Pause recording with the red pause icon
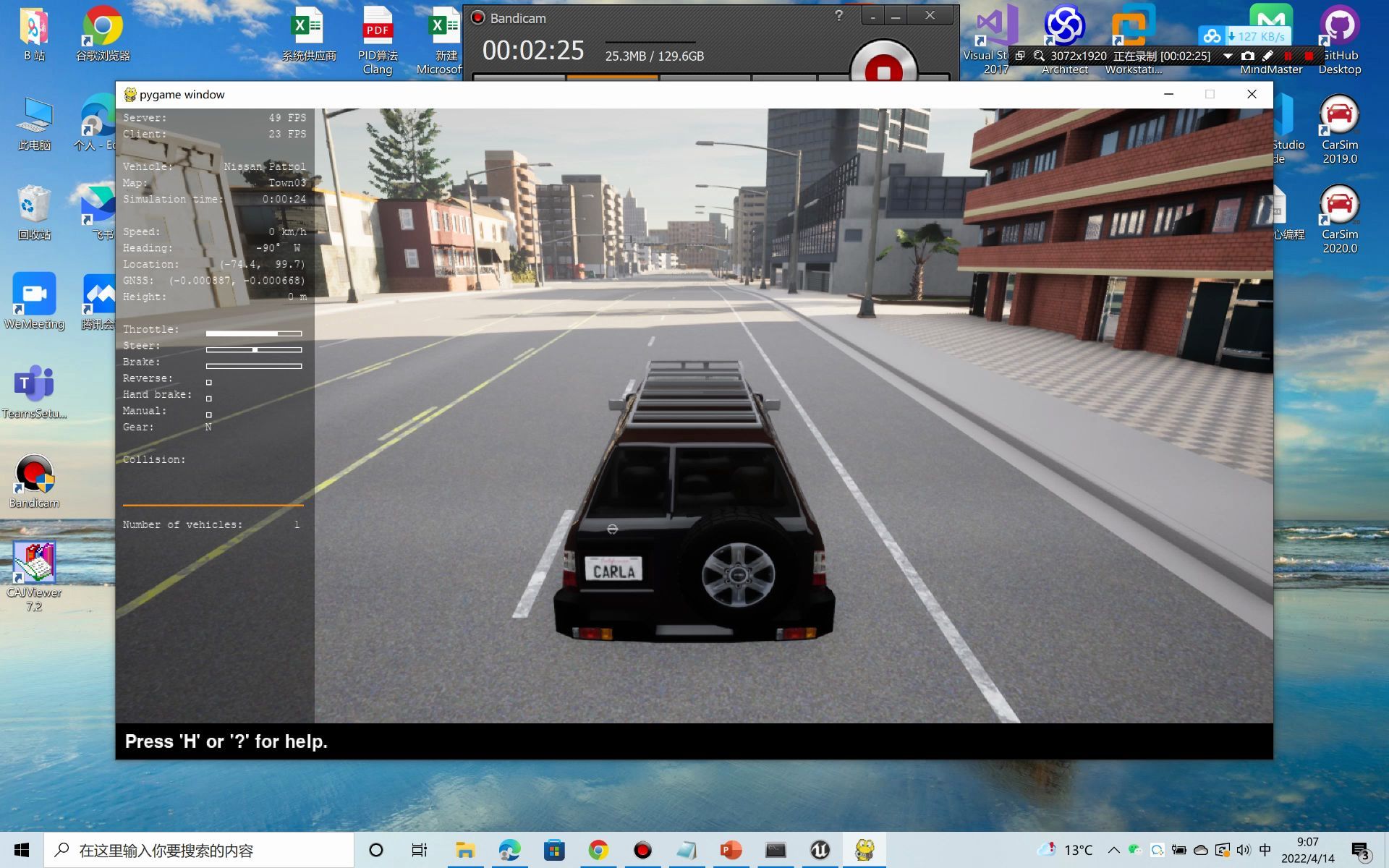 tap(1288, 56)
